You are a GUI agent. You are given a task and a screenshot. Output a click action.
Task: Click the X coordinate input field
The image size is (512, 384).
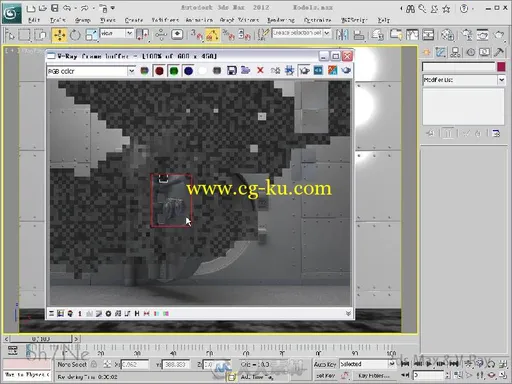134,365
